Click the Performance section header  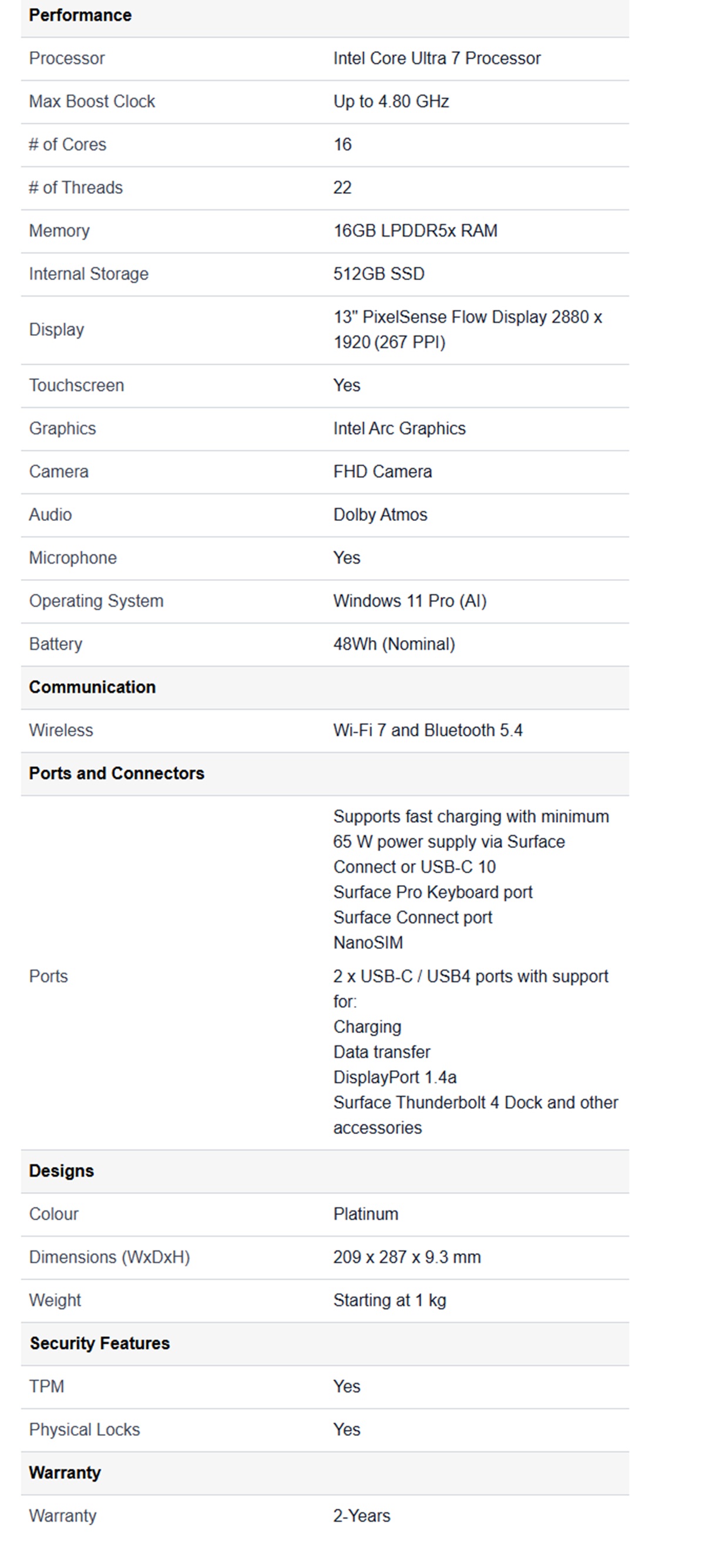[80, 15]
